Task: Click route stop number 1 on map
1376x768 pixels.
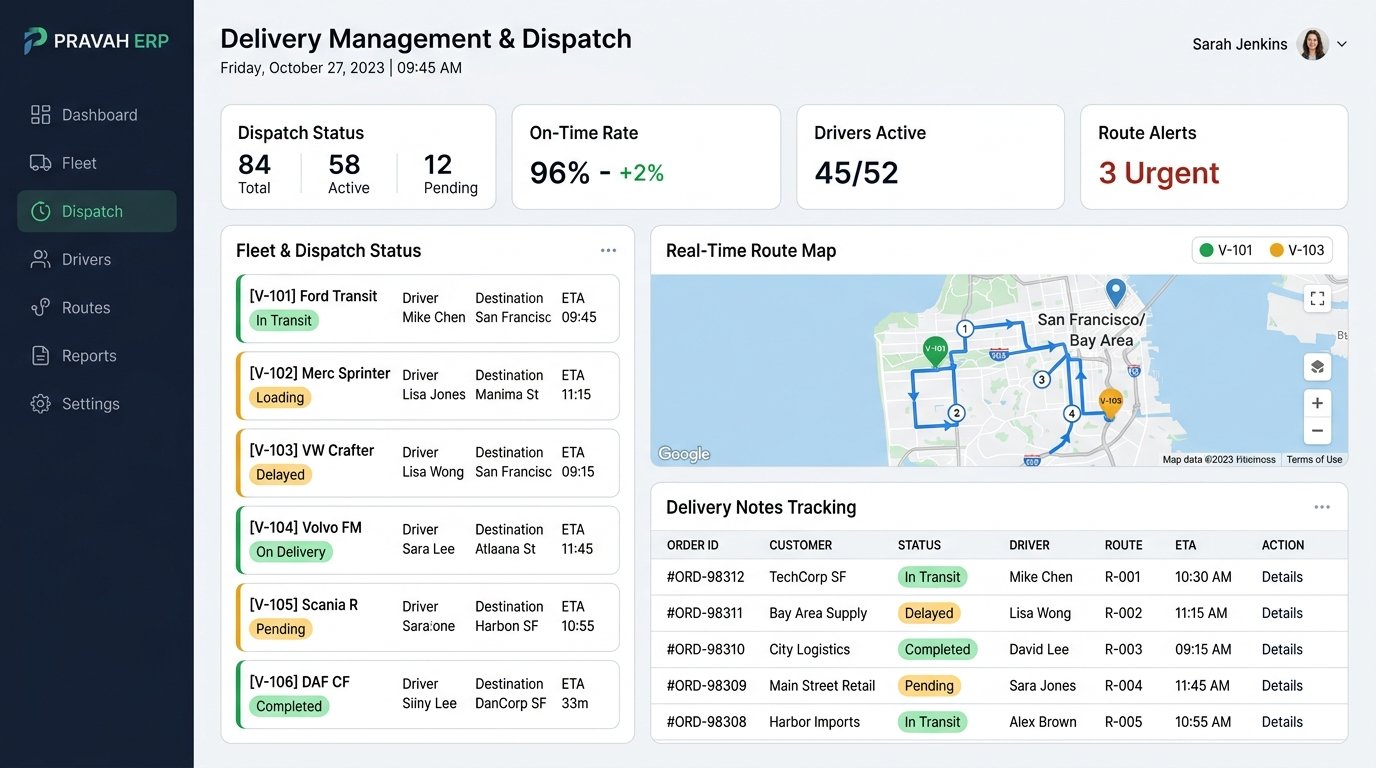Action: tap(965, 328)
